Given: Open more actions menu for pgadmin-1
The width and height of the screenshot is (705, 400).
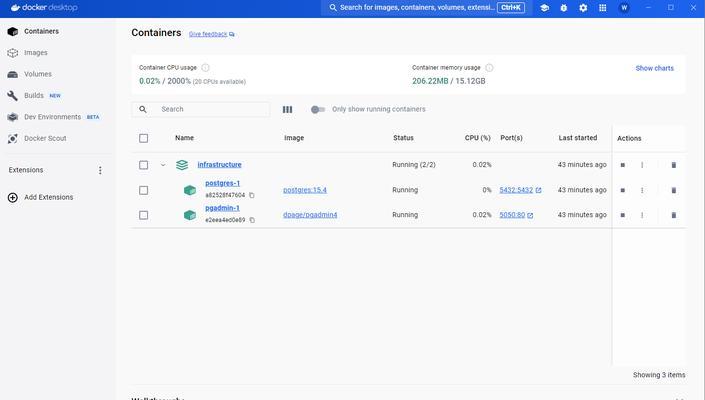Looking at the screenshot, I should coord(642,215).
